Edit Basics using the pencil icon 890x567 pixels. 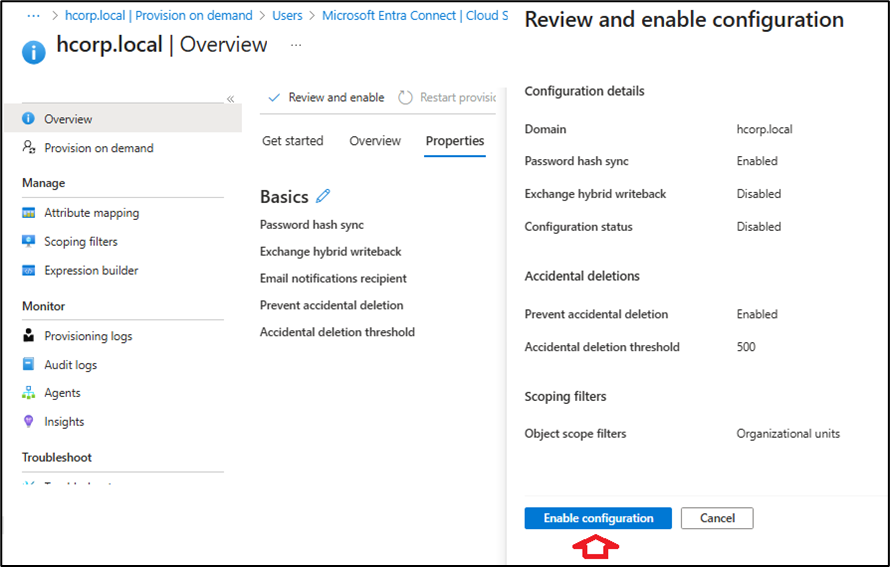click(323, 197)
